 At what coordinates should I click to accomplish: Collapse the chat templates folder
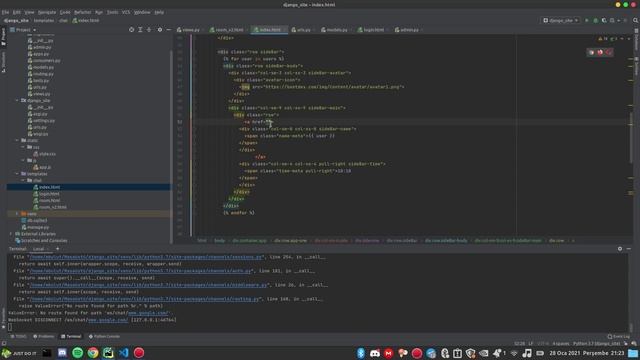pos(23,180)
